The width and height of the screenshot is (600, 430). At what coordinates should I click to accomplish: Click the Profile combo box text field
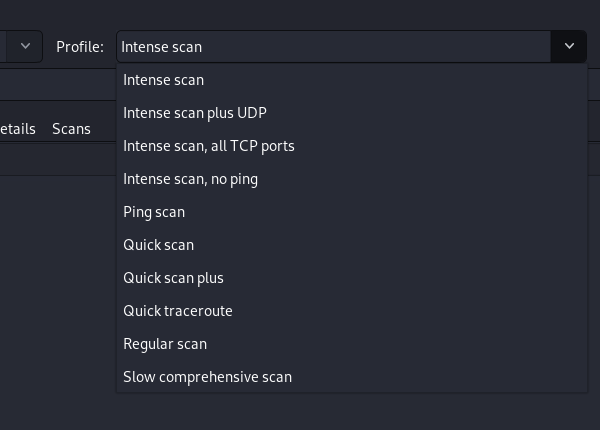(x=332, y=46)
